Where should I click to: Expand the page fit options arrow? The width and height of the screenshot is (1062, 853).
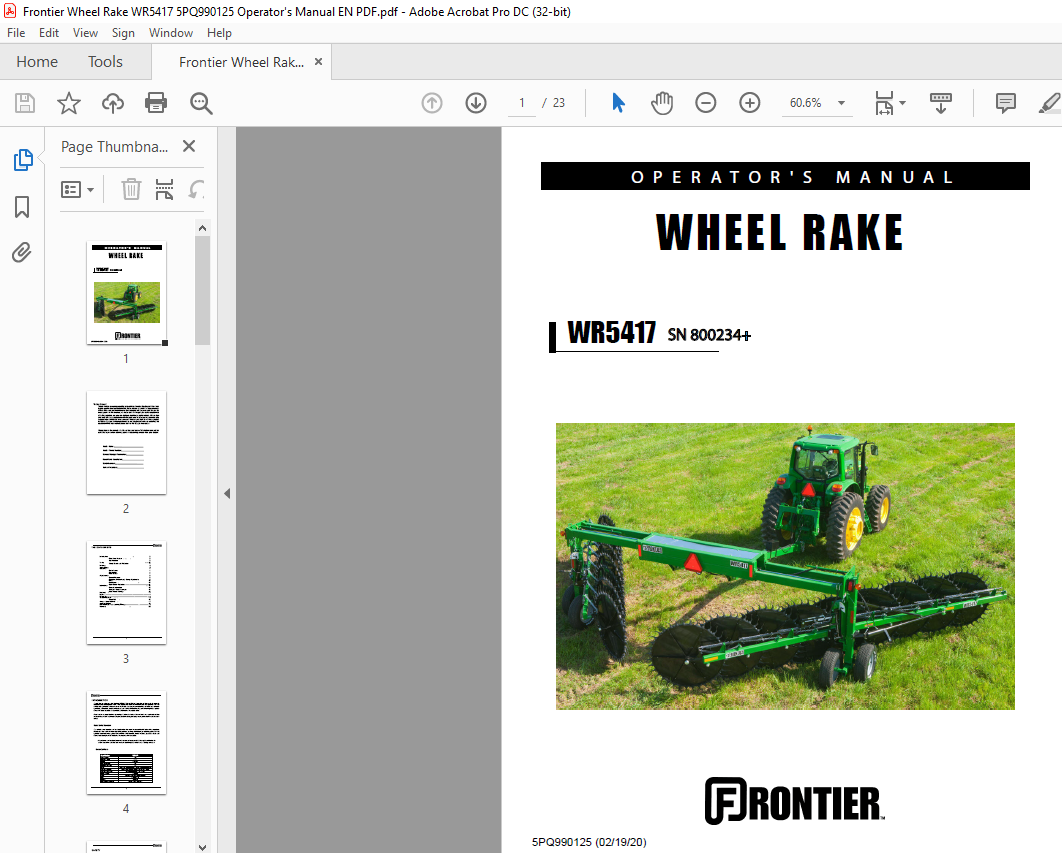click(x=902, y=103)
